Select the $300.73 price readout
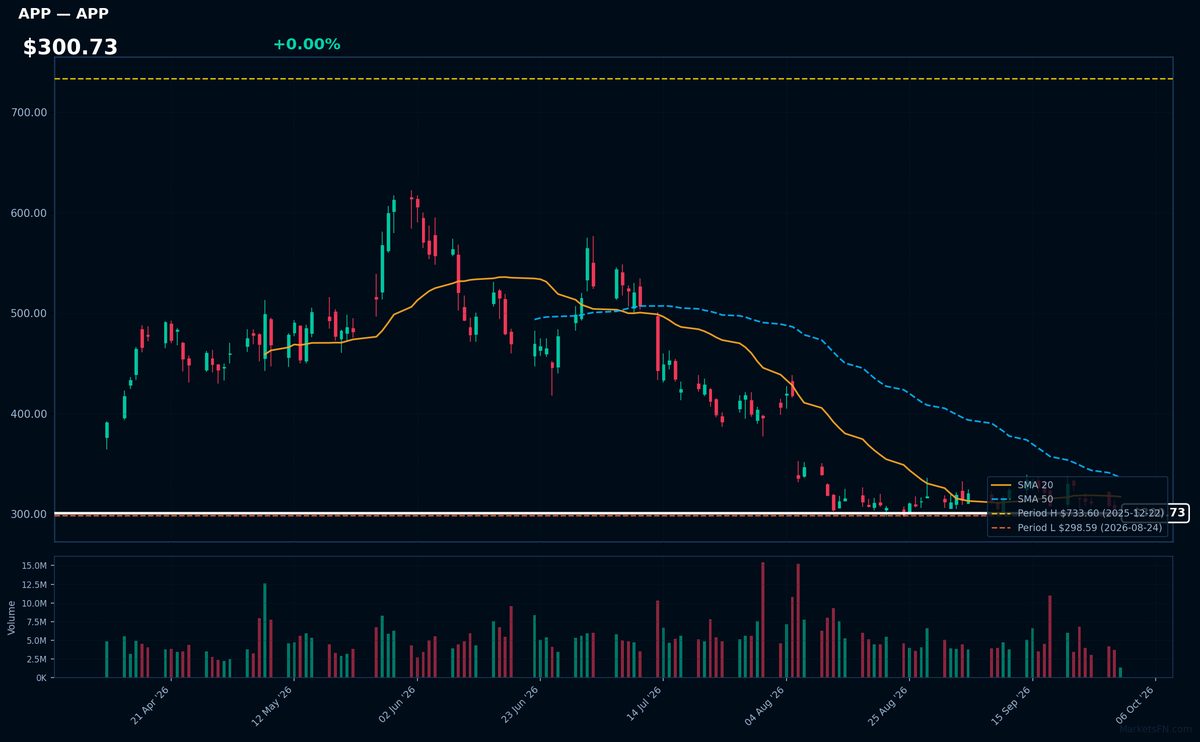The width and height of the screenshot is (1200, 742). click(x=70, y=47)
